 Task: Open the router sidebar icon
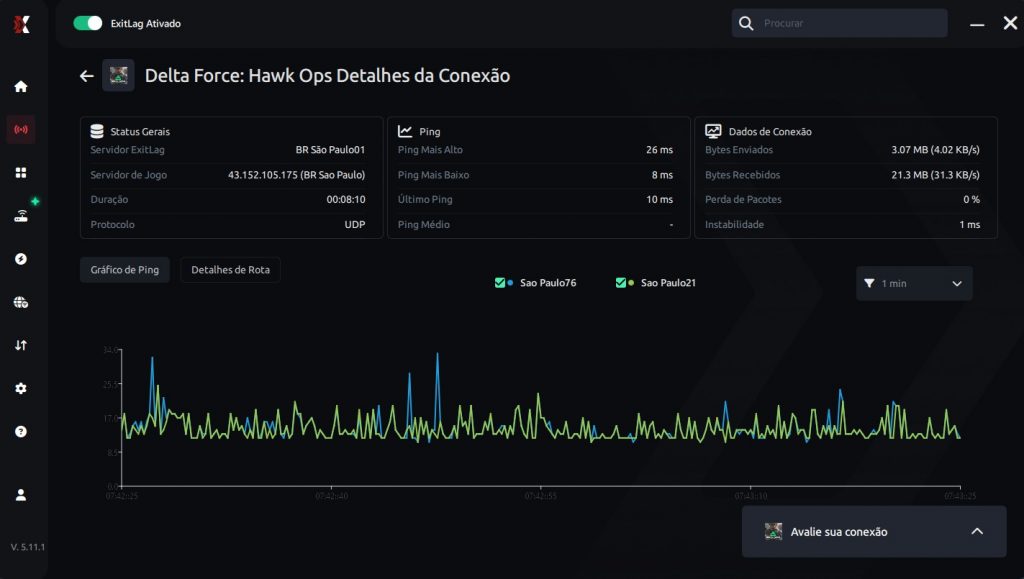pyautogui.click(x=21, y=216)
